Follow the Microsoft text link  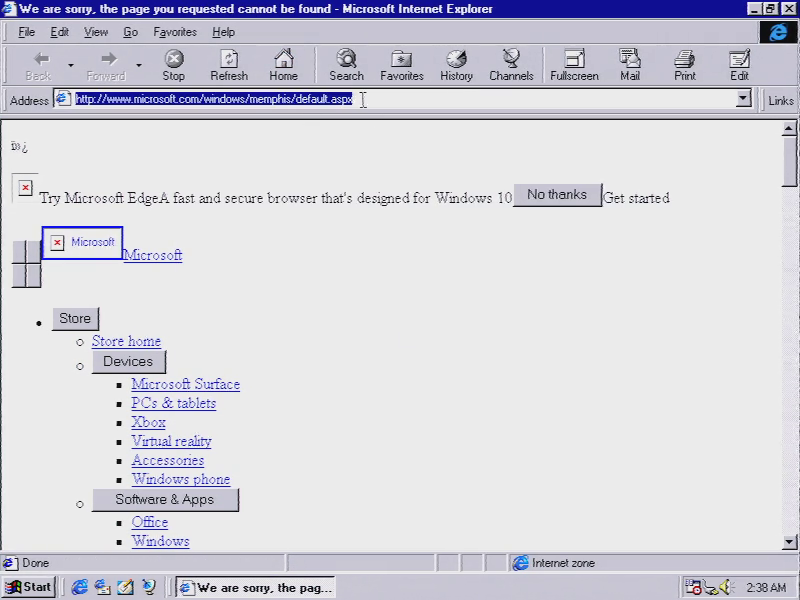pyautogui.click(x=153, y=255)
